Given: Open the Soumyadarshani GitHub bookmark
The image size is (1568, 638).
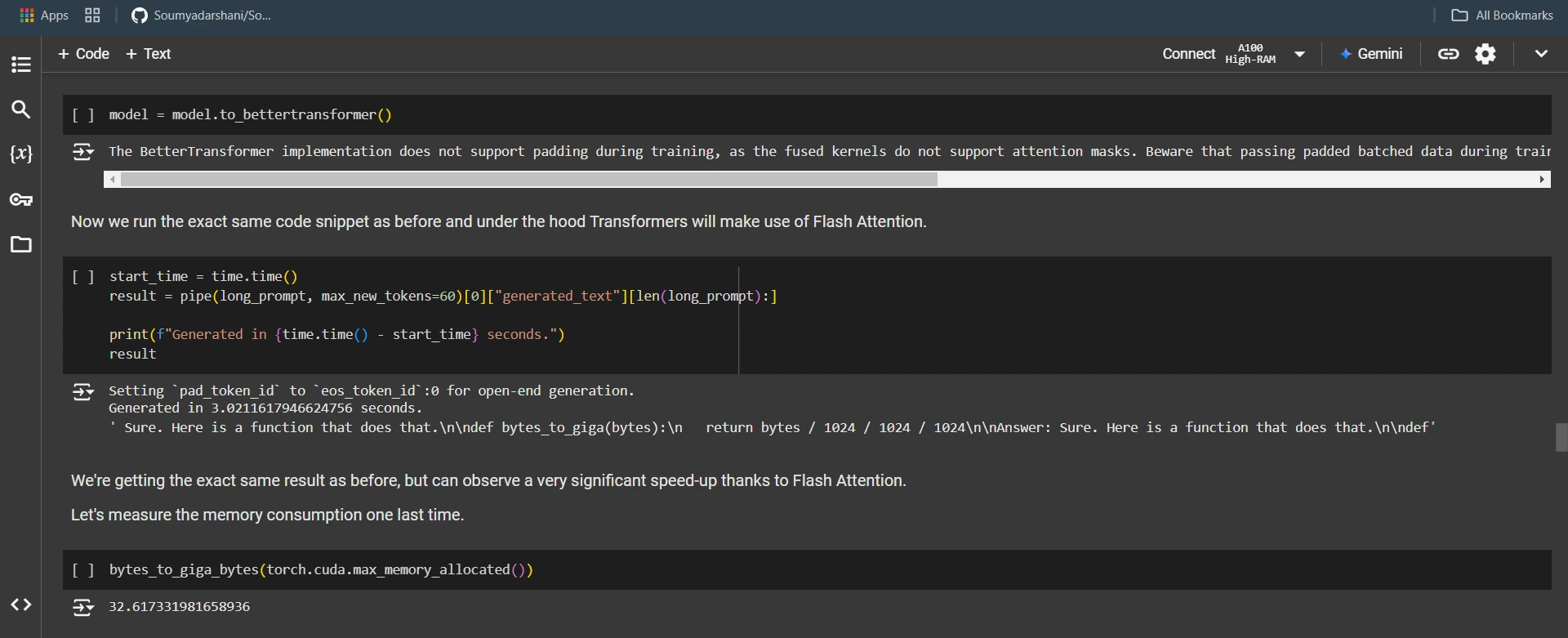Looking at the screenshot, I should [x=202, y=16].
